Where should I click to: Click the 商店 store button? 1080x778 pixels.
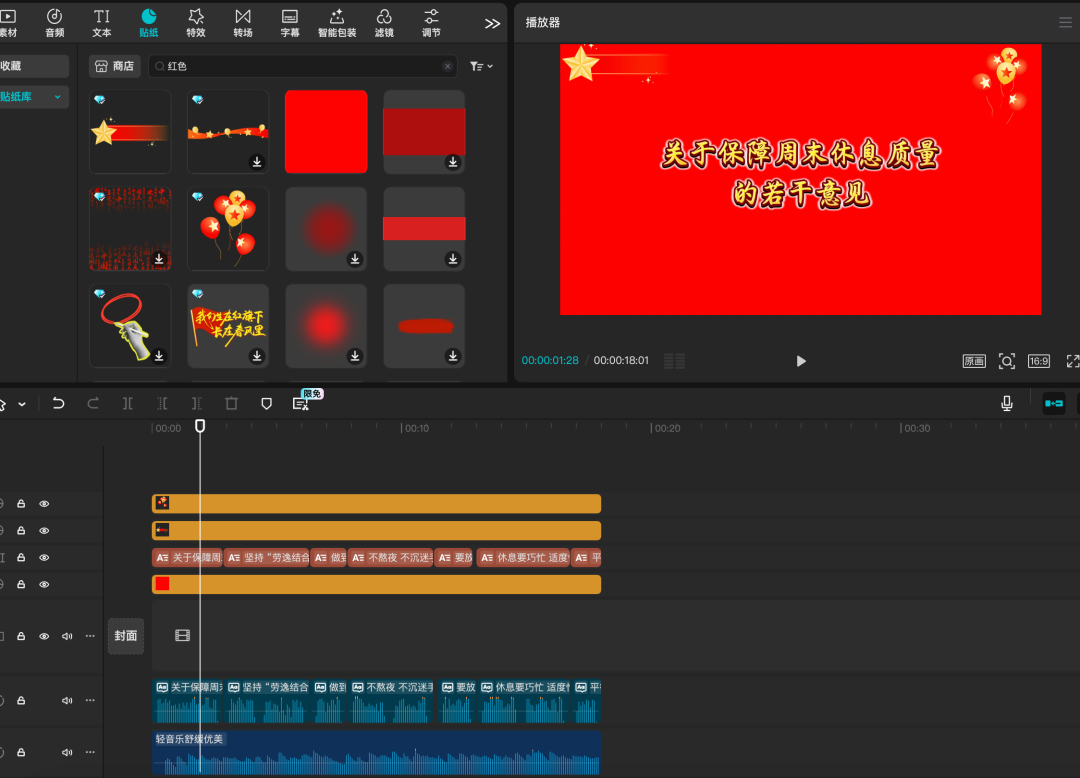[114, 66]
